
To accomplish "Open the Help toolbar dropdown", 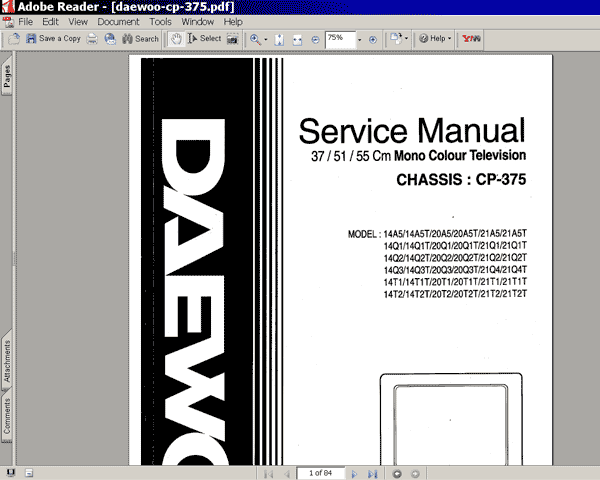I will click(x=435, y=39).
